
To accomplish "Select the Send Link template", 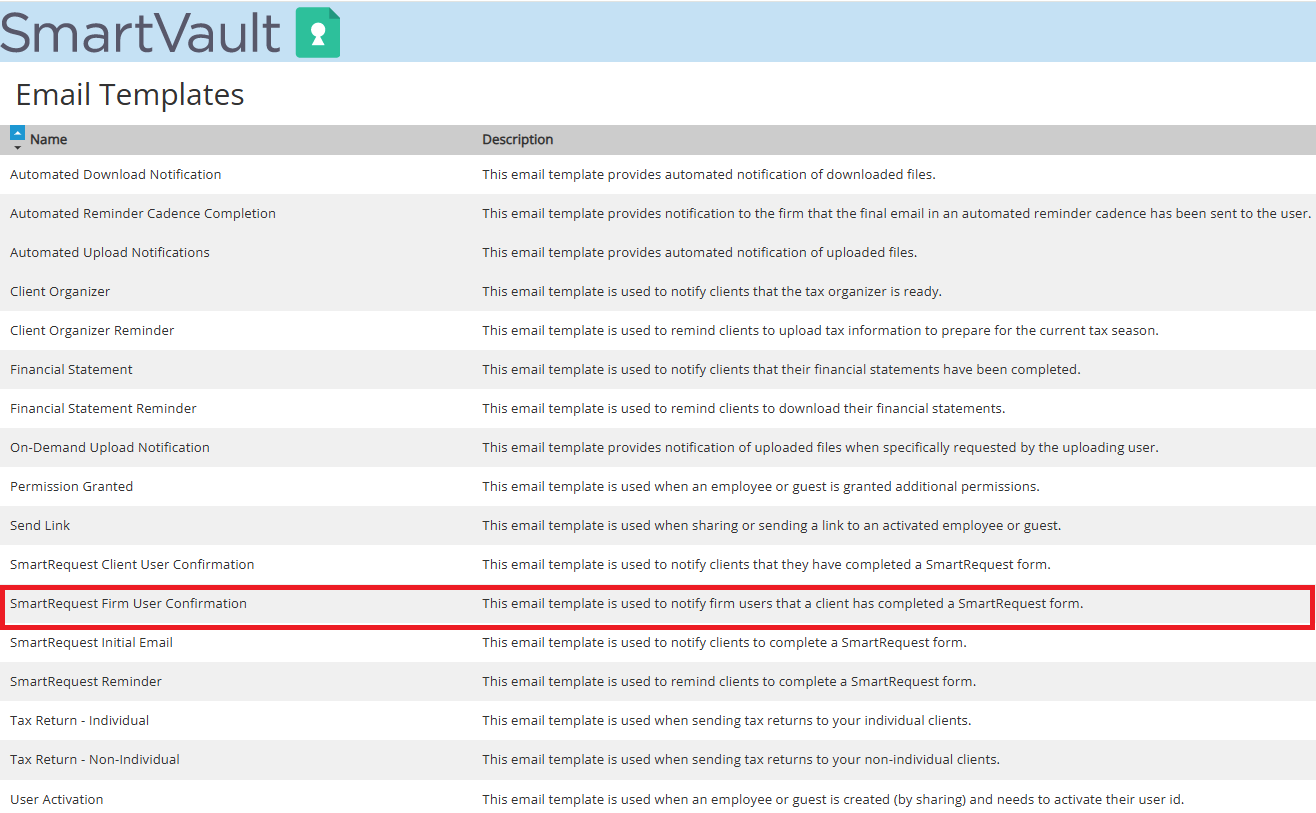I will pos(40,525).
